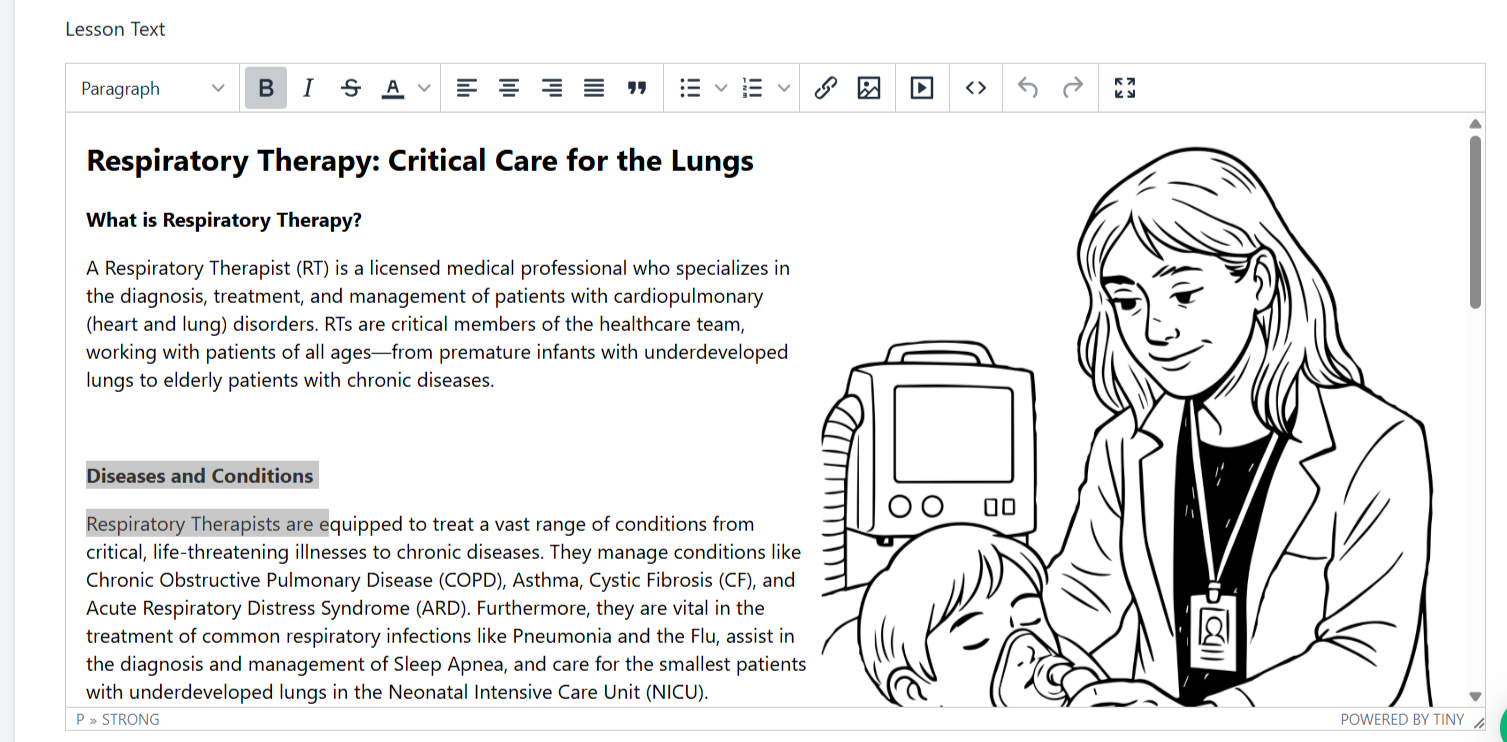Expand bullet list style dropdown arrow
This screenshot has width=1507, height=742.
coord(721,88)
